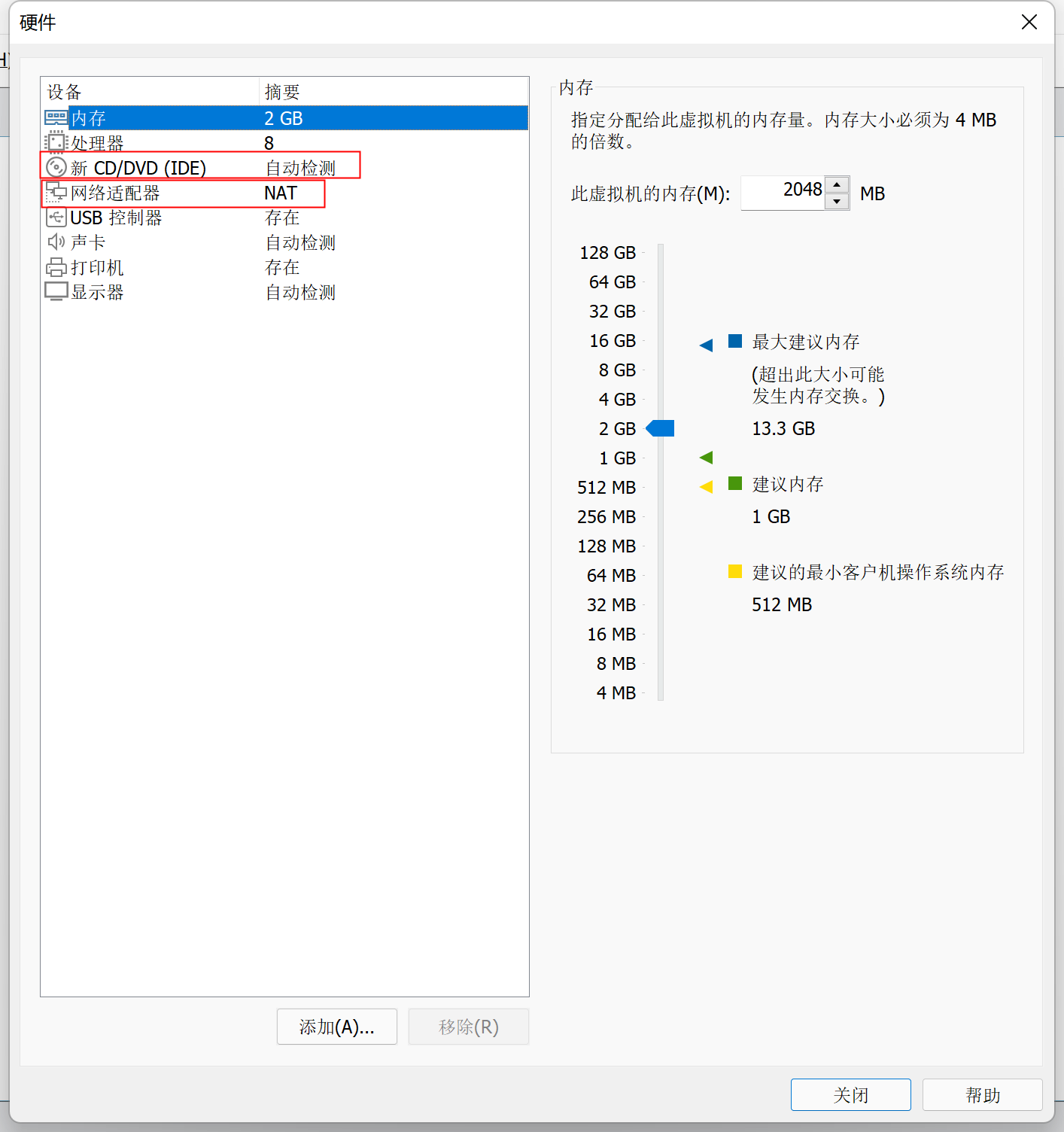Click the processor summary value 8
The height and width of the screenshot is (1132, 1064).
269,143
